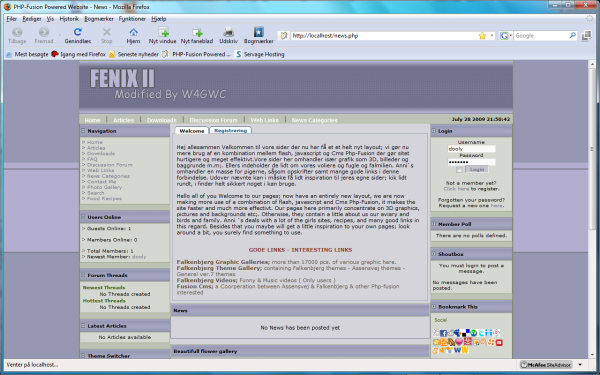Collapse the Users Online panel toggle

click(83, 217)
